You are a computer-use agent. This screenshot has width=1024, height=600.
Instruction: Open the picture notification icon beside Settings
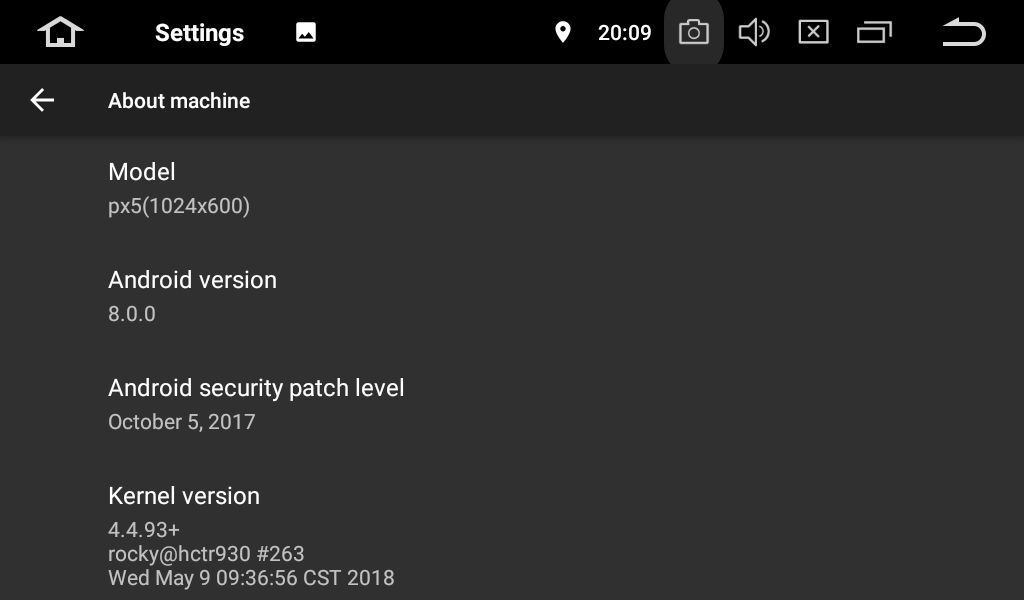point(306,32)
